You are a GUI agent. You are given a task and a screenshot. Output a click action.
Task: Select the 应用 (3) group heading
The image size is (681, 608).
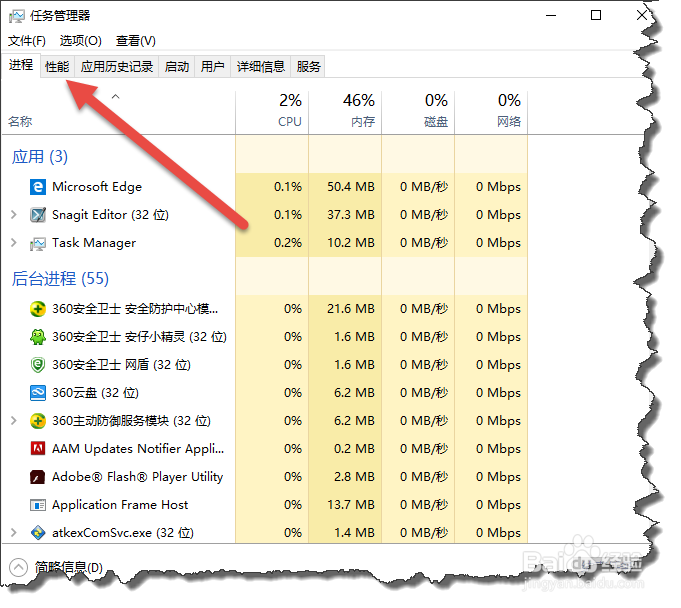tap(40, 157)
